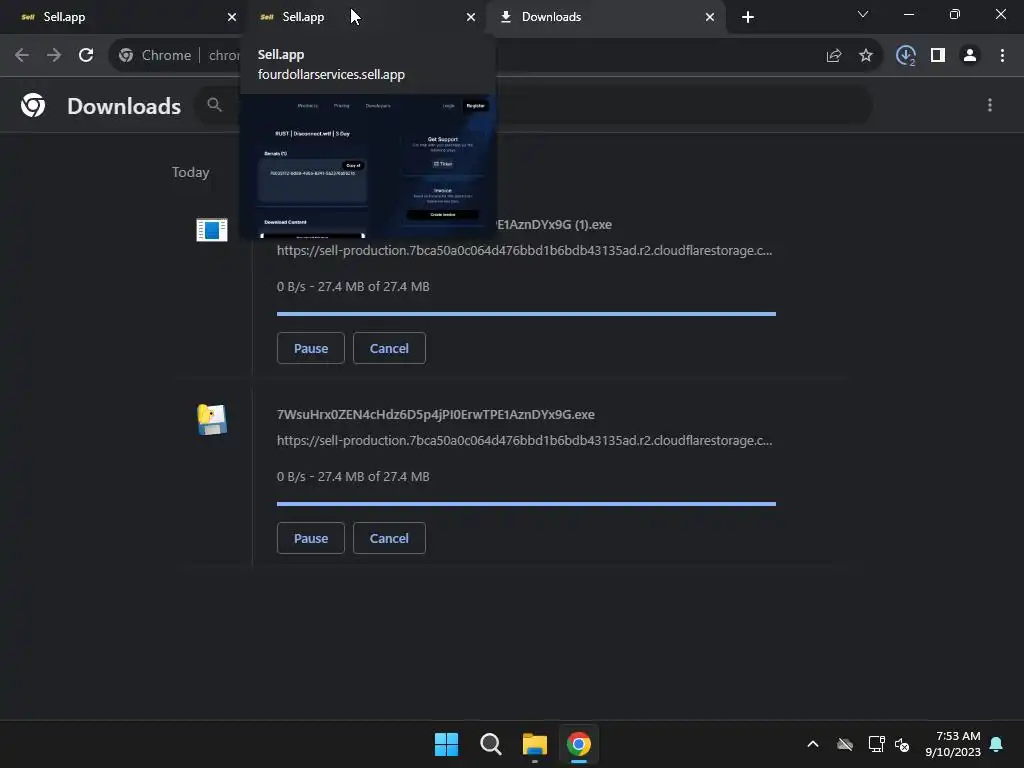The width and height of the screenshot is (1024, 768).
Task: Open the downloads indicator in the toolbar
Action: tap(905, 56)
